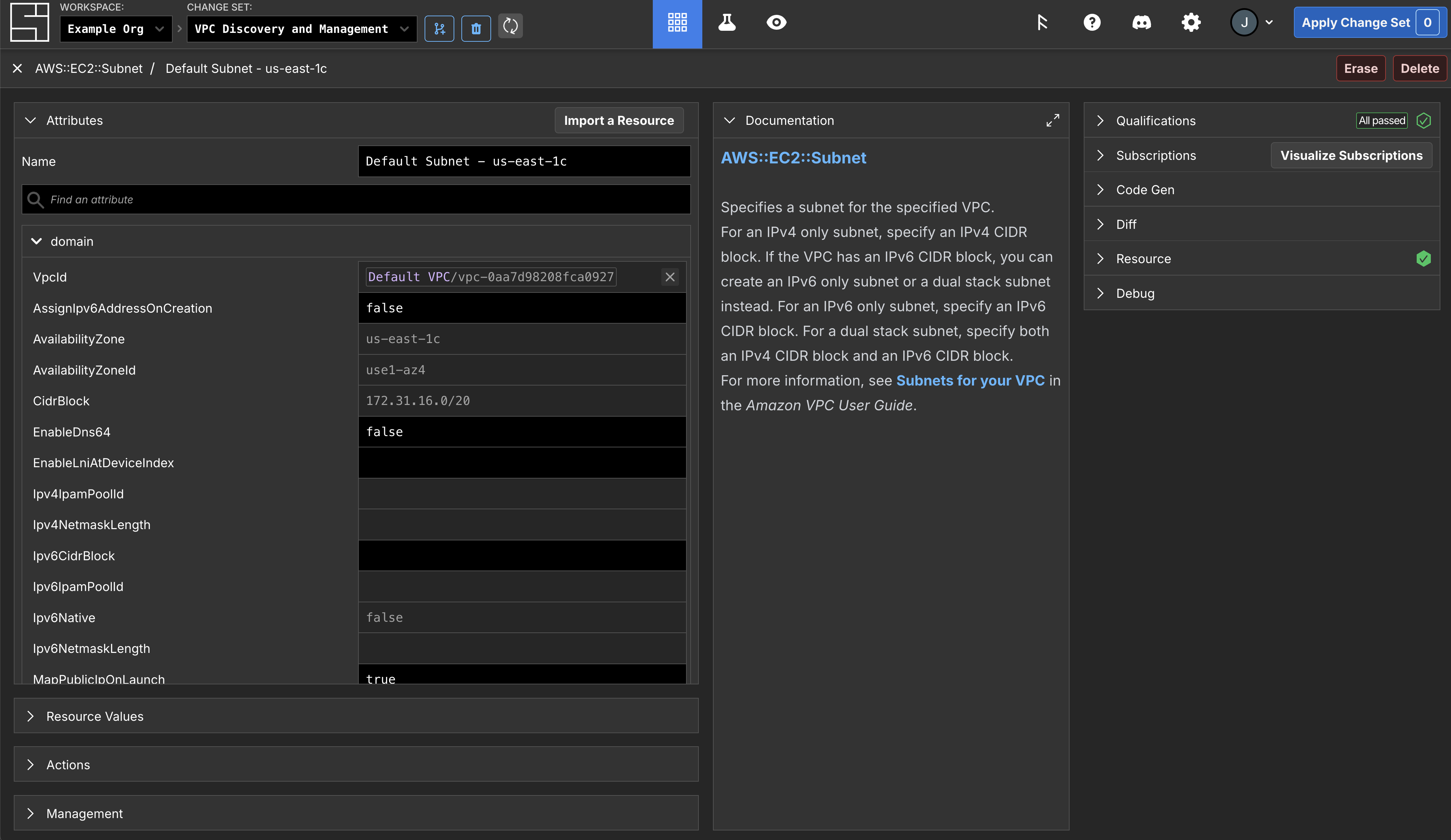Click the Ipv6CidrBlock field

coord(522,556)
